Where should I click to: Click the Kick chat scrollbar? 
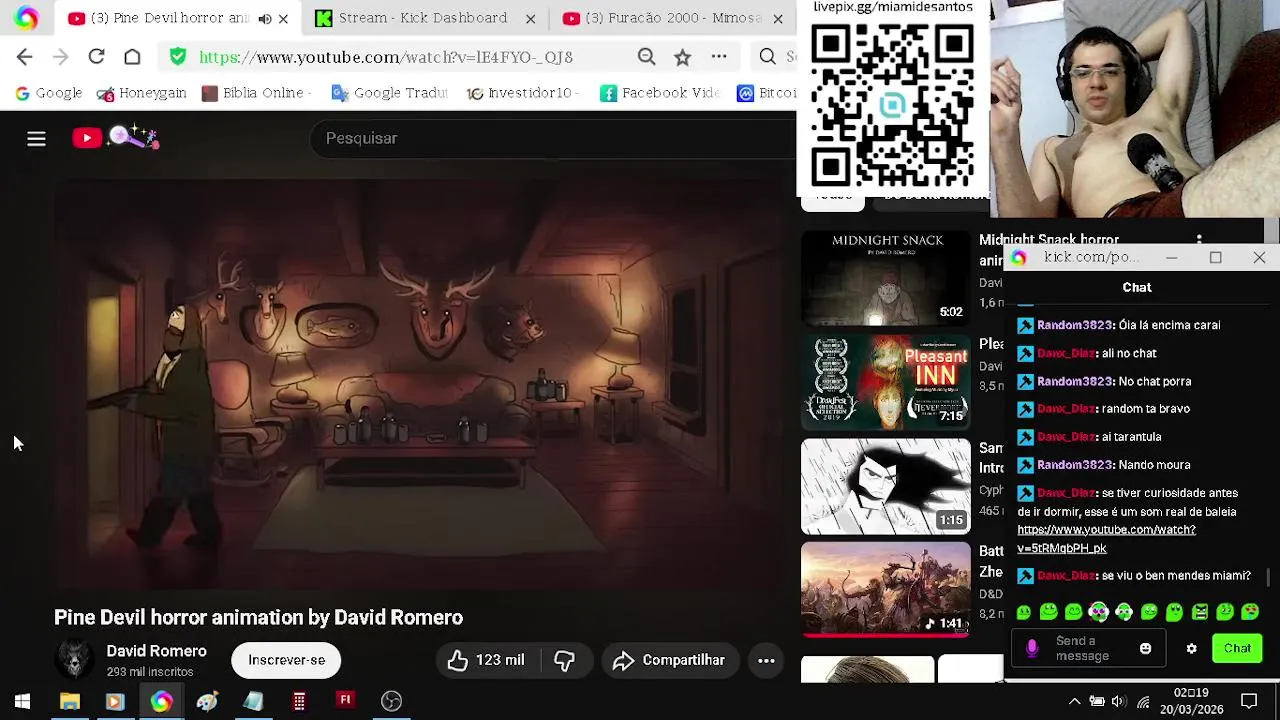pos(1269,577)
